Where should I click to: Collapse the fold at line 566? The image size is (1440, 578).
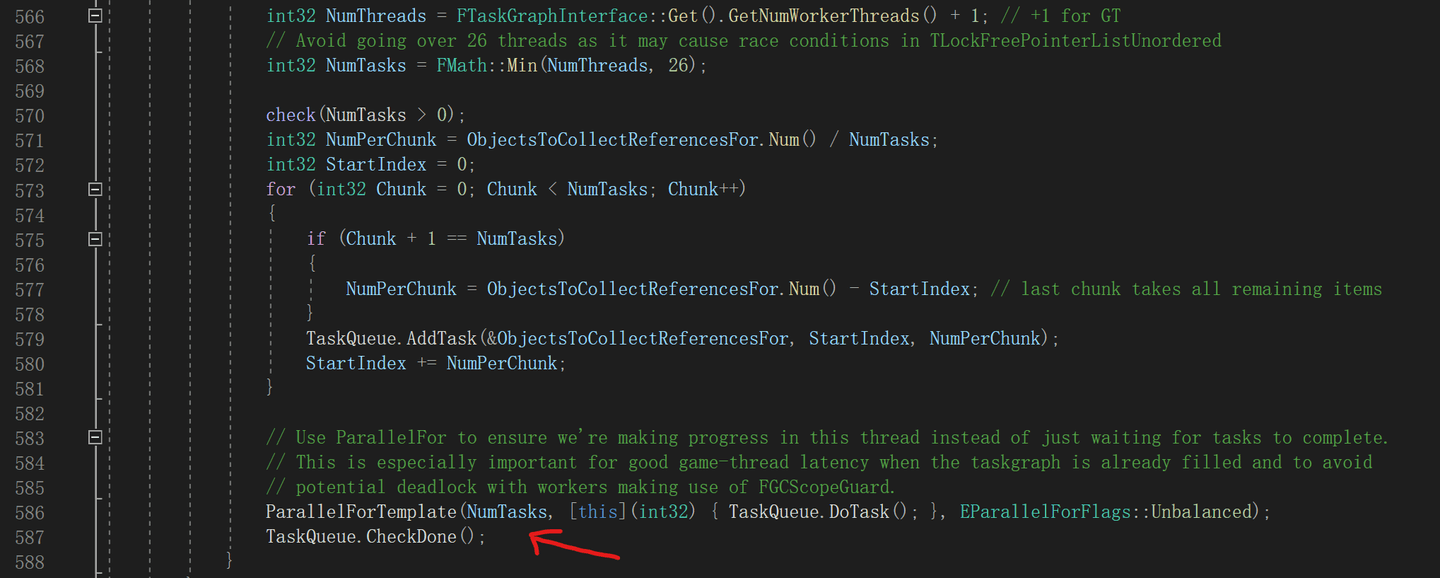(x=95, y=16)
